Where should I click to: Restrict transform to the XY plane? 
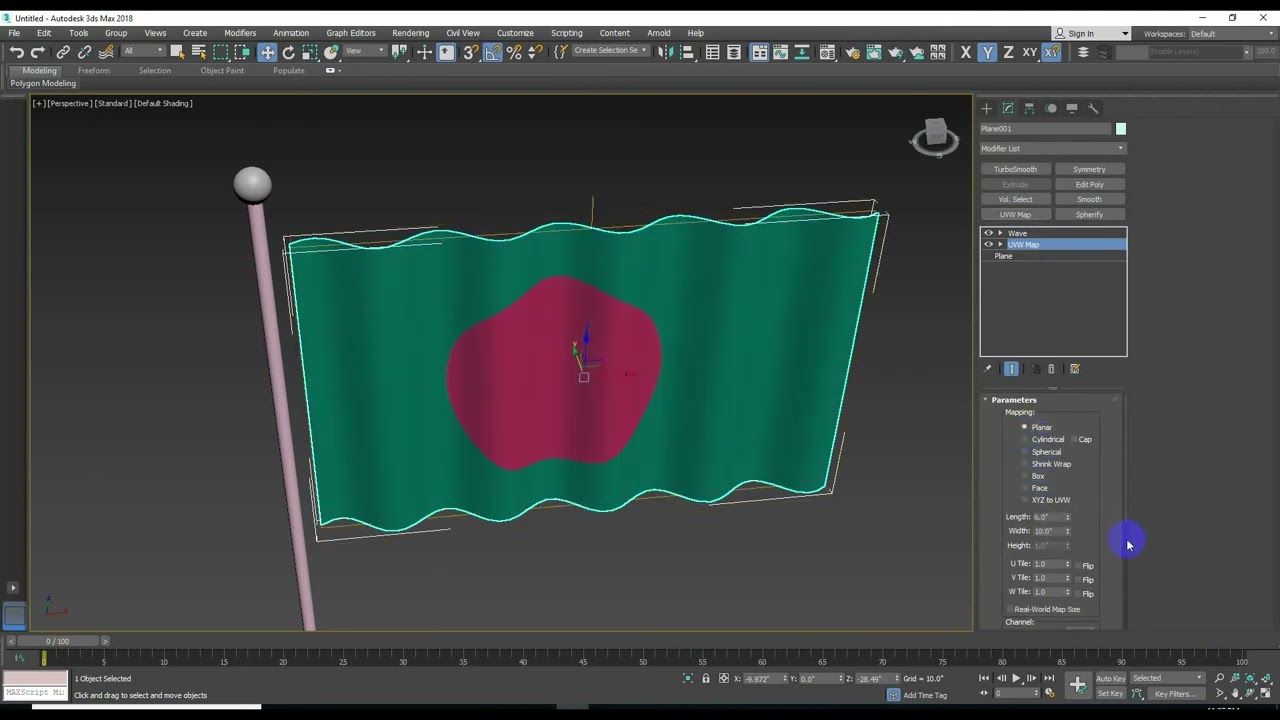(1029, 52)
